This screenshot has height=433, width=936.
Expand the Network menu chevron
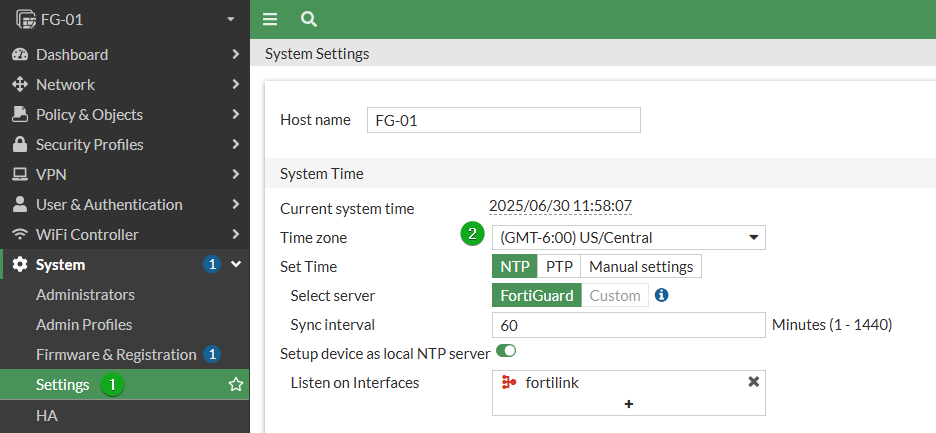235,84
